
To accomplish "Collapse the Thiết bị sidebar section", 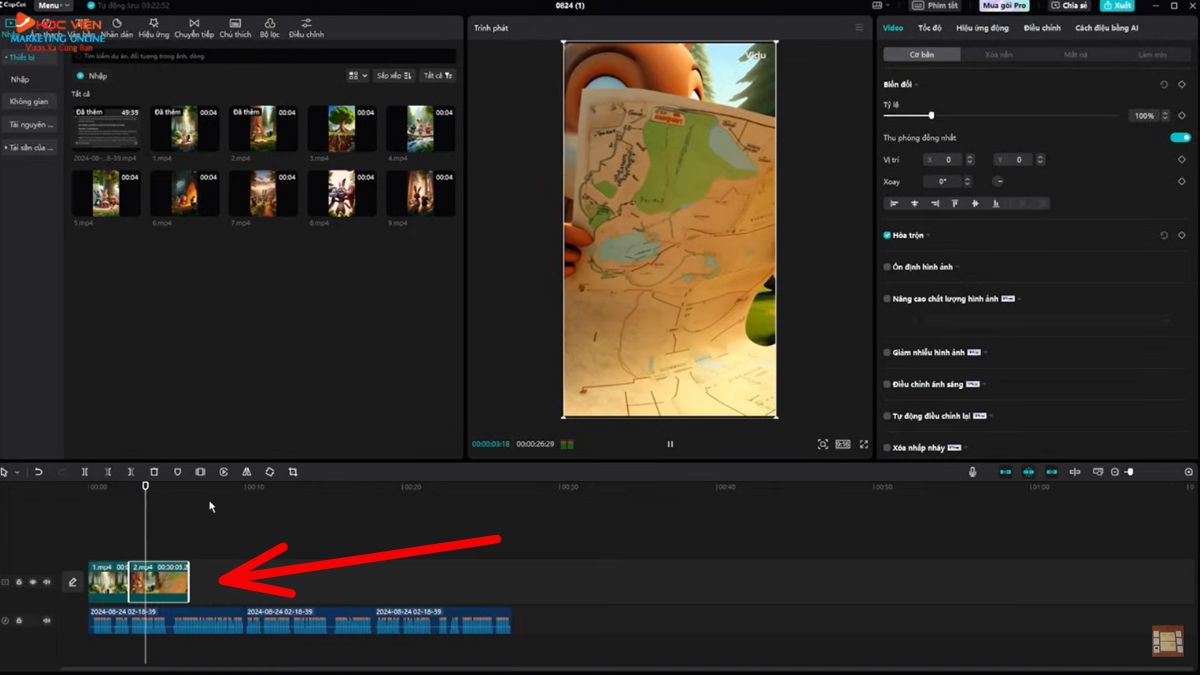I will point(31,57).
